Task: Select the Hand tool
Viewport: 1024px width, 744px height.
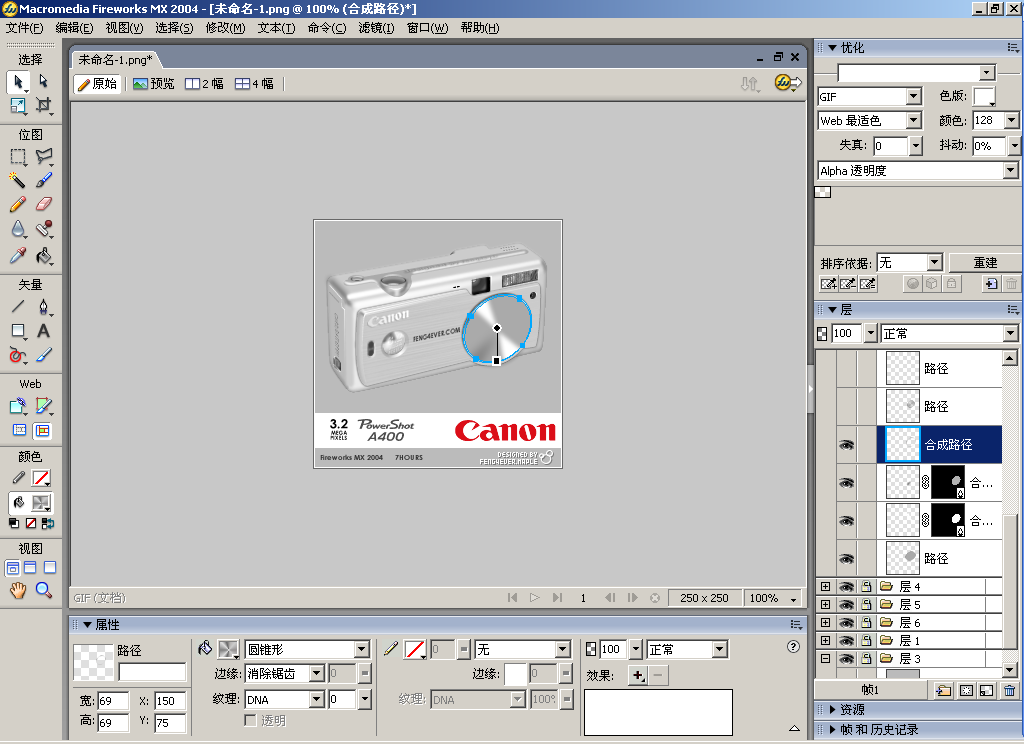Action: pyautogui.click(x=18, y=590)
